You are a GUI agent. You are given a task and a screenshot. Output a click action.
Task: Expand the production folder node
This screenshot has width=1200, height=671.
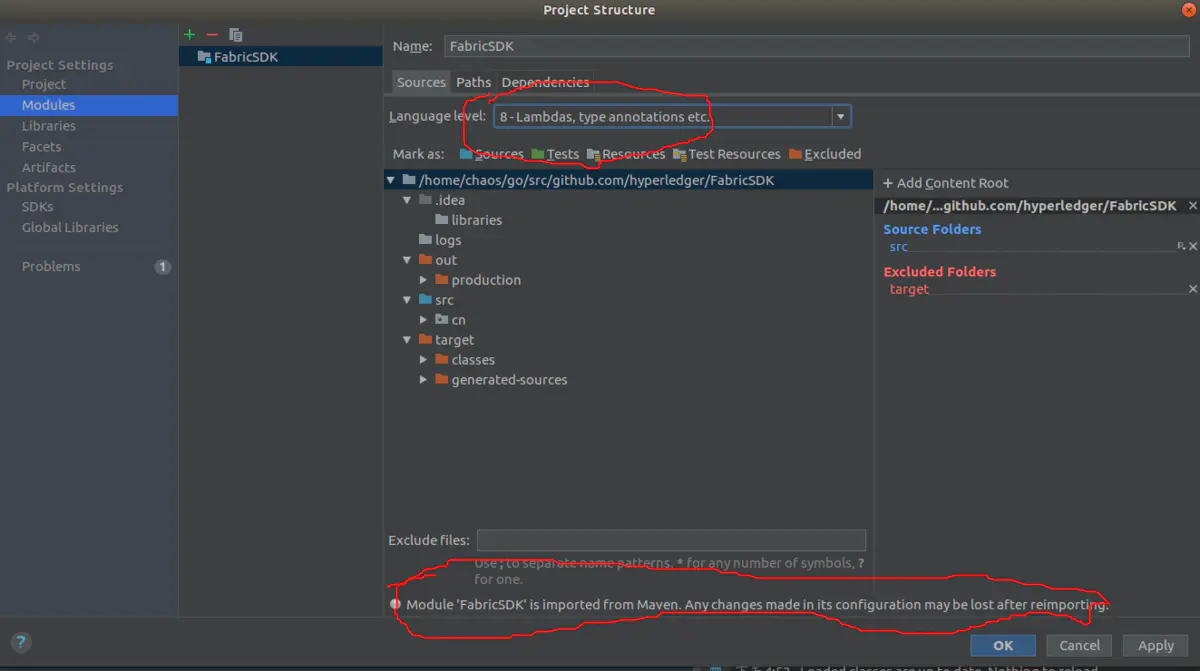[x=424, y=280]
